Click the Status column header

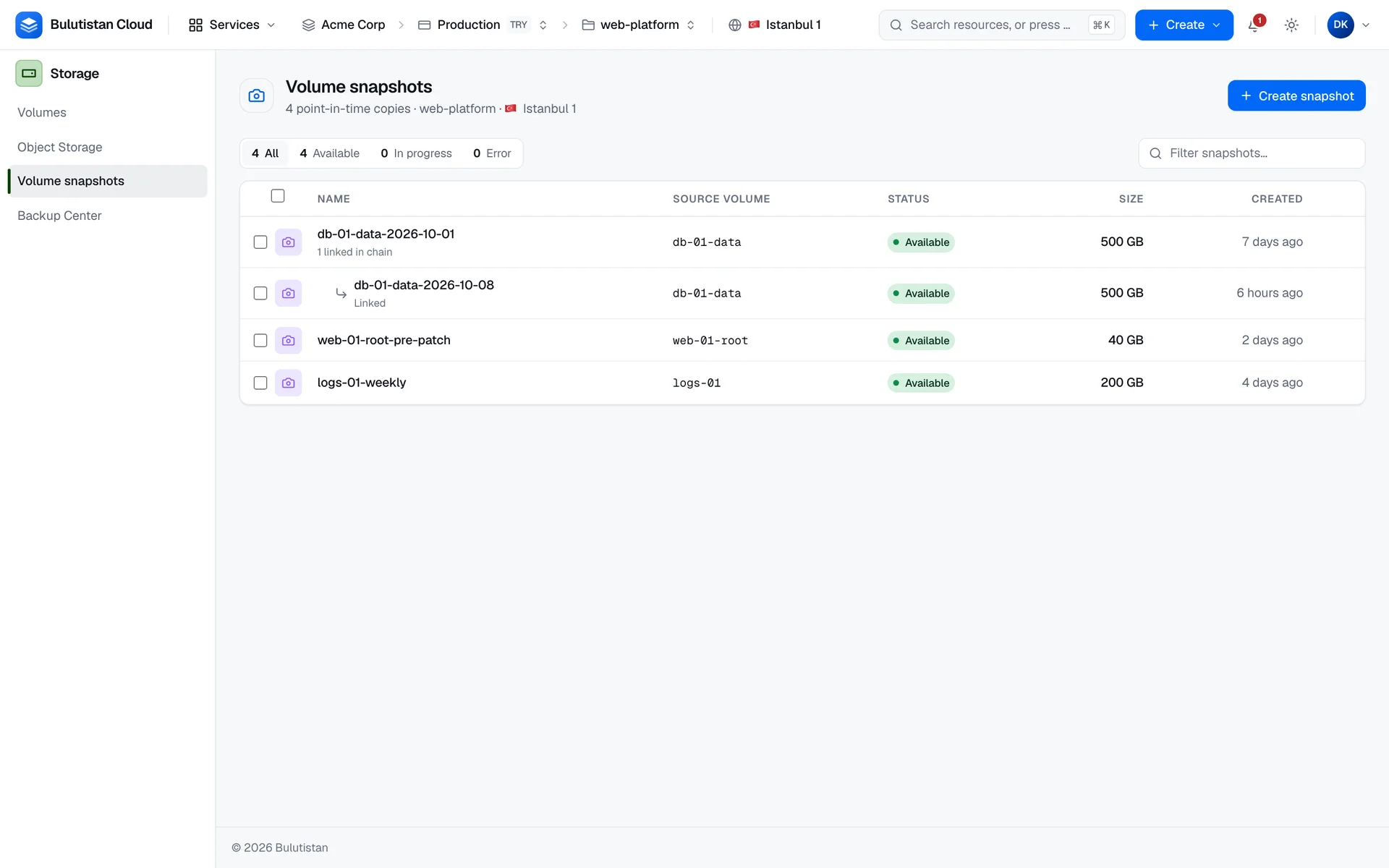click(x=909, y=199)
